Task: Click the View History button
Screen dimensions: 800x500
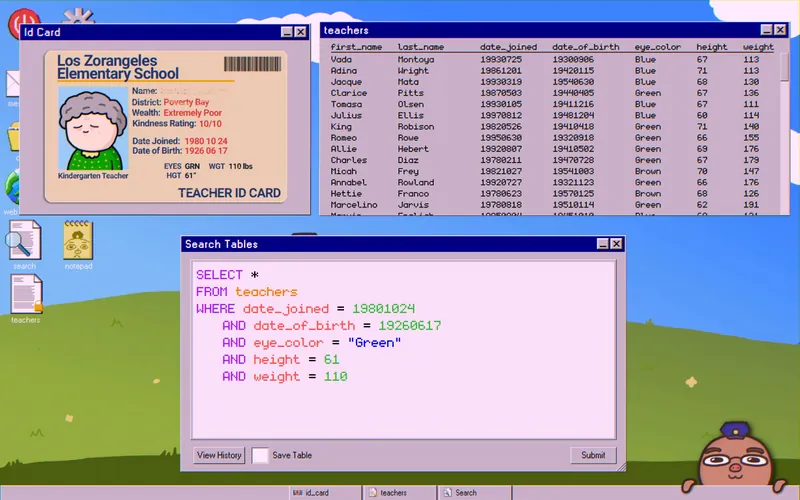Action: 219,455
